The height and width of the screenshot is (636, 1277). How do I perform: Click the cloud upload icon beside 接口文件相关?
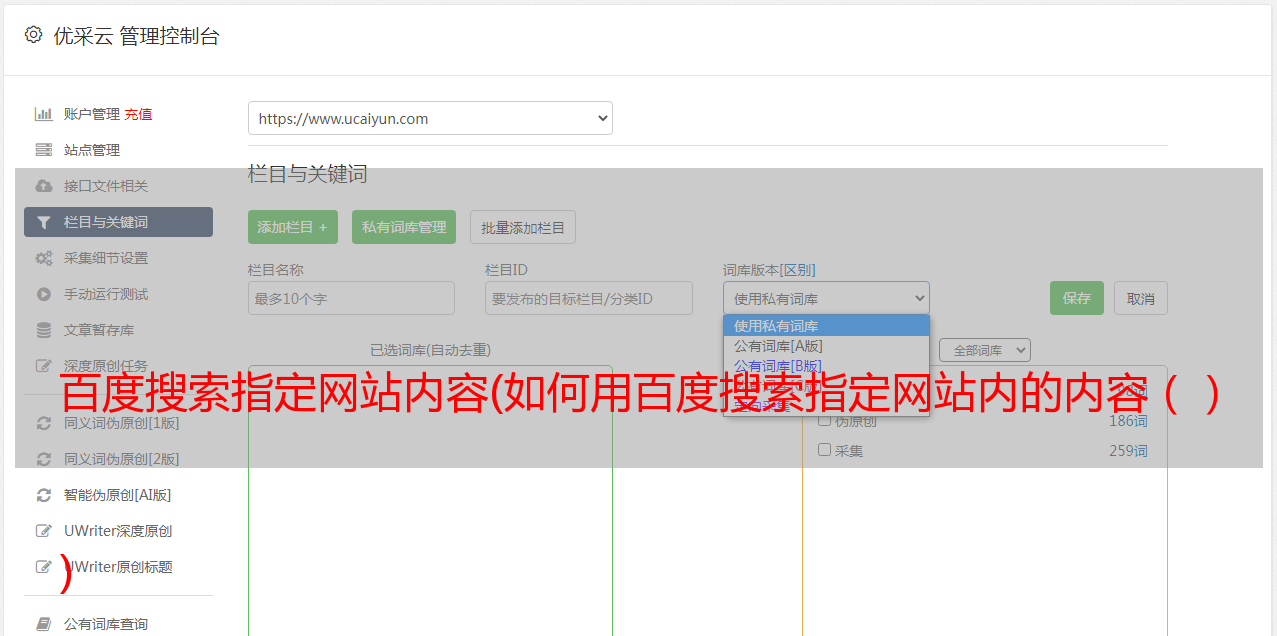coord(43,186)
